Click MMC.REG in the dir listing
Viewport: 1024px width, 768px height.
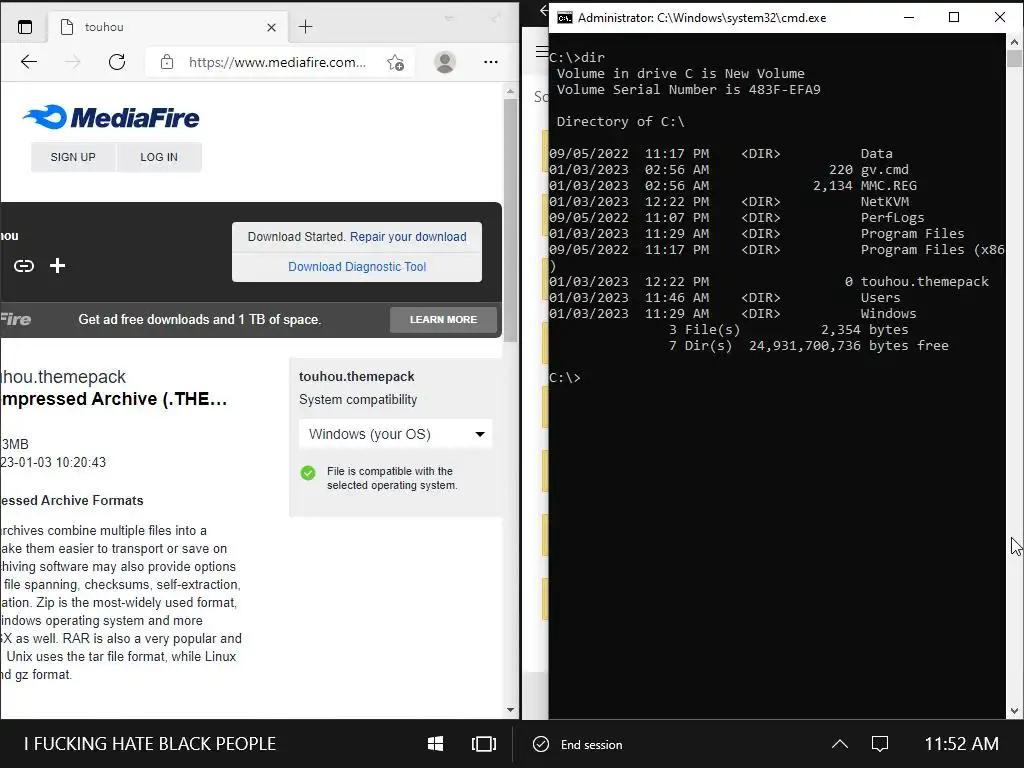888,185
